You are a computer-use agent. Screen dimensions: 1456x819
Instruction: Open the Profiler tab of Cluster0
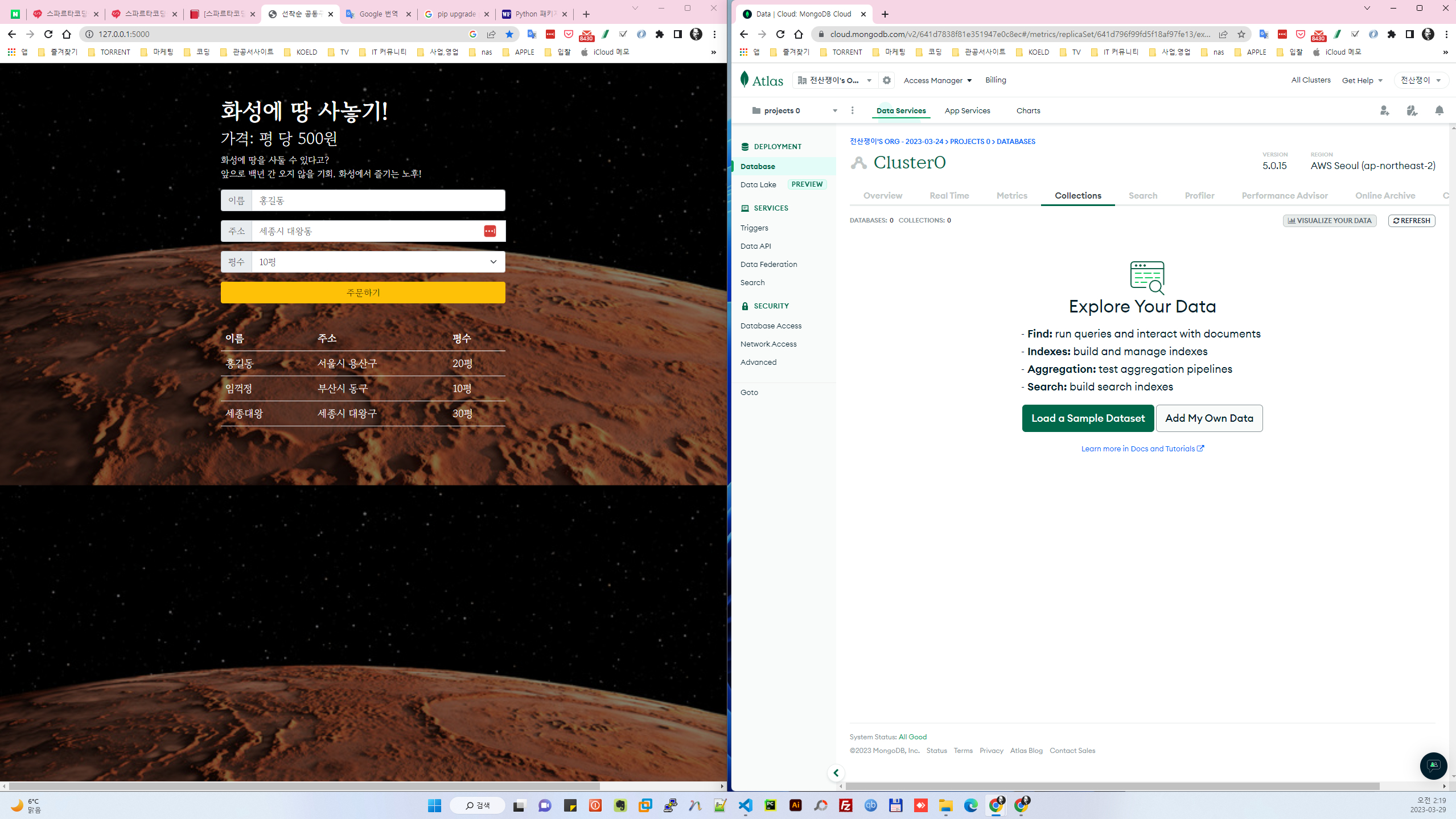[x=1199, y=196]
